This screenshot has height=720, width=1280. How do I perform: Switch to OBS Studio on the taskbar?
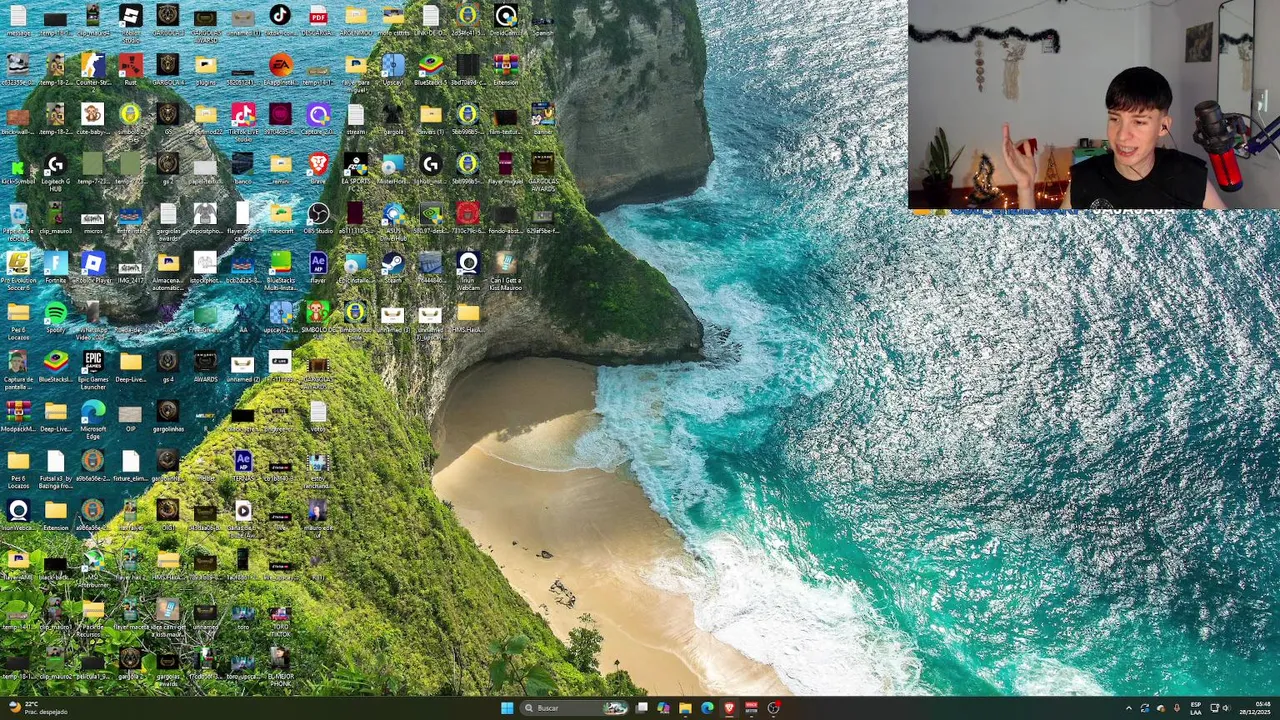coord(773,708)
